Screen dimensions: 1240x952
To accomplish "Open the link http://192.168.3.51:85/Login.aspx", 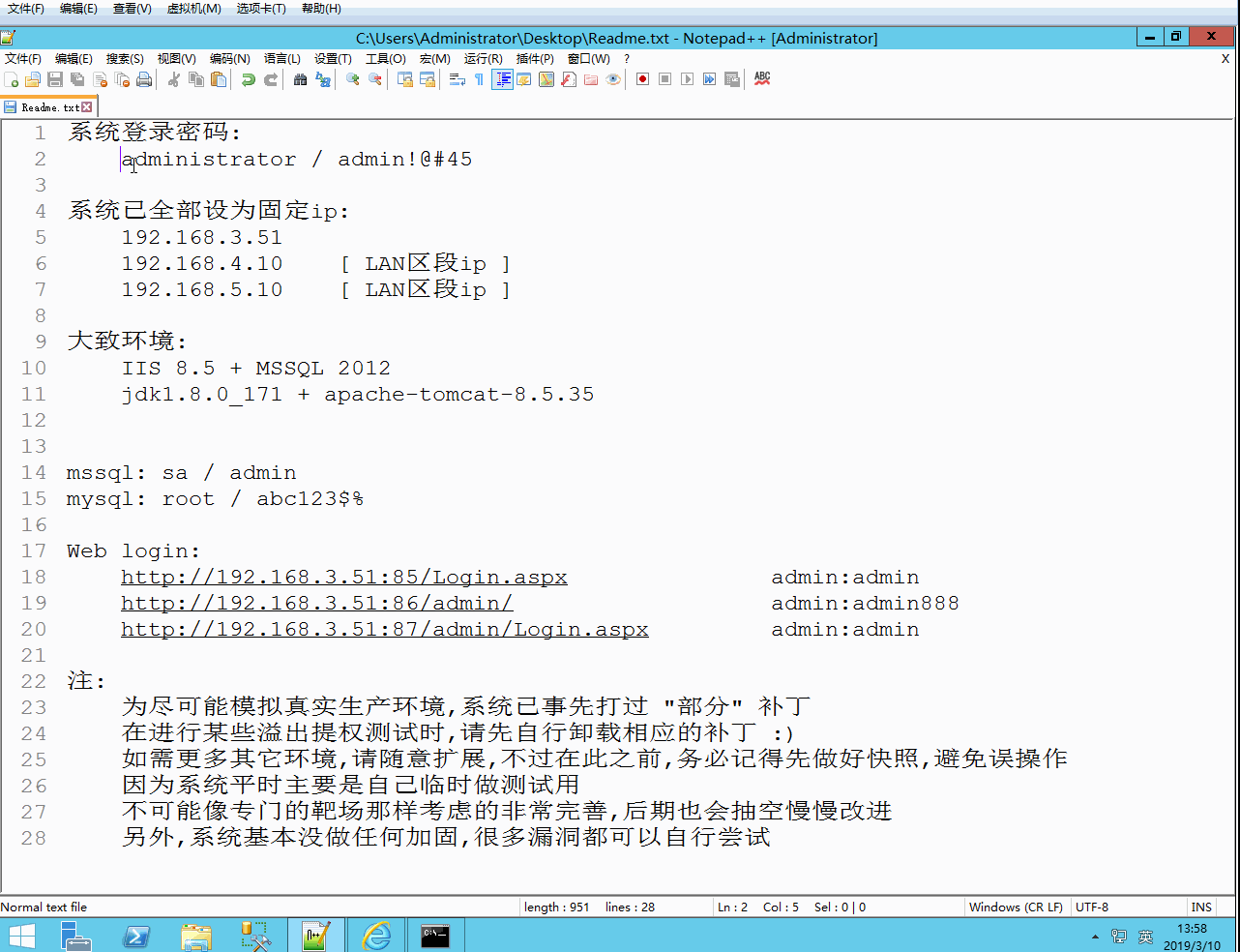I will 344,578.
